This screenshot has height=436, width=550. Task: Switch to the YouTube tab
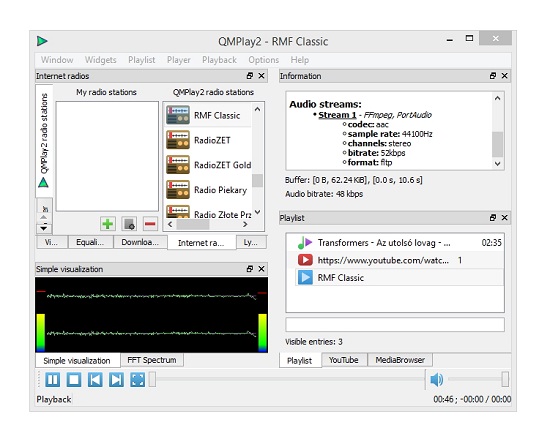click(343, 360)
